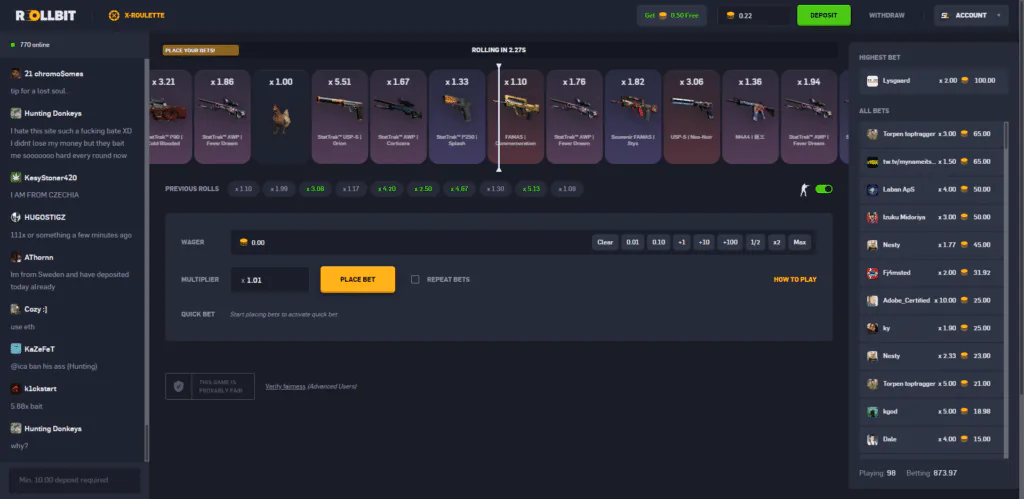
Task: Double the wager with x2 button
Action: pos(776,242)
